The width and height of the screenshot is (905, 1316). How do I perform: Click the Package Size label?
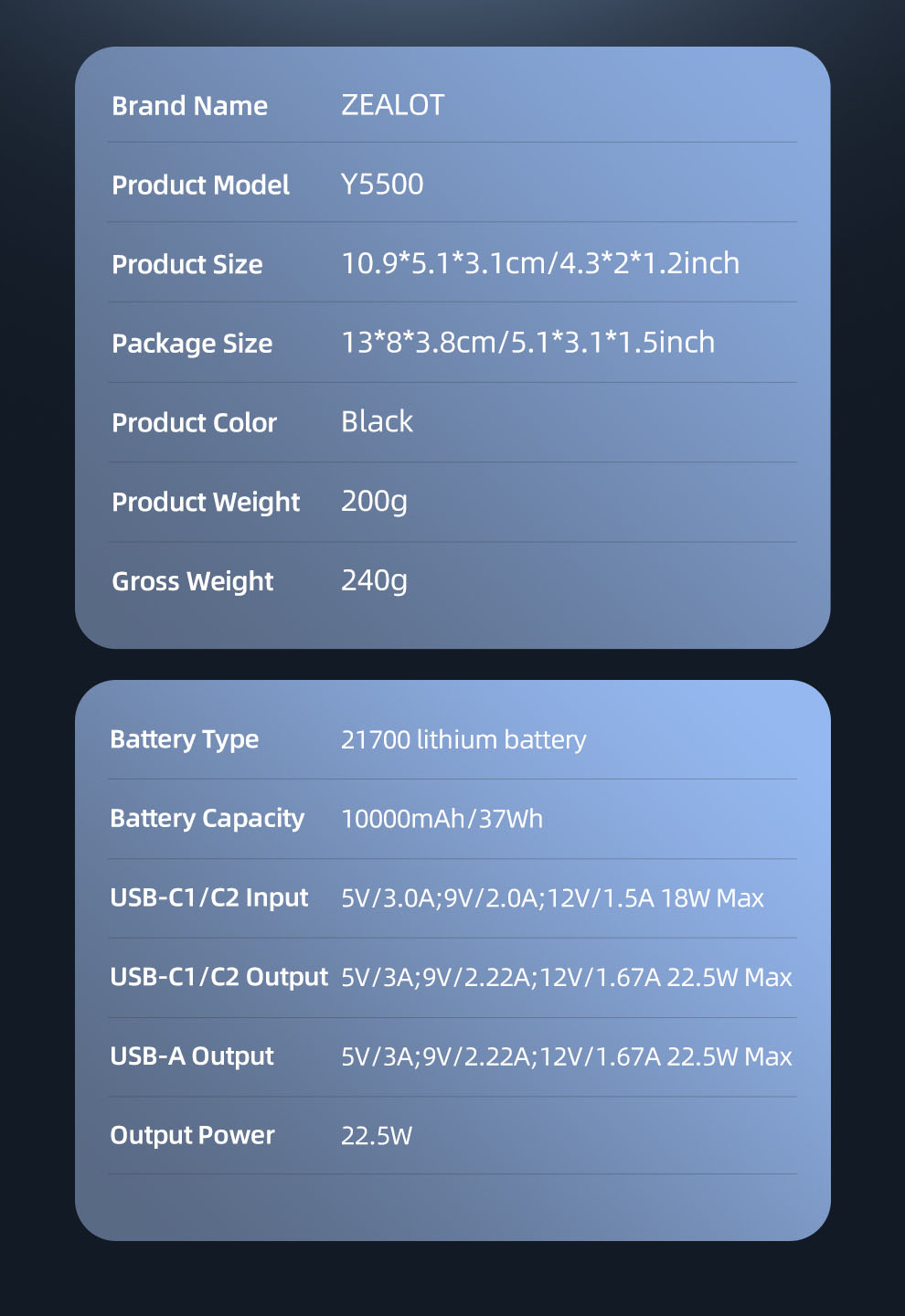192,344
